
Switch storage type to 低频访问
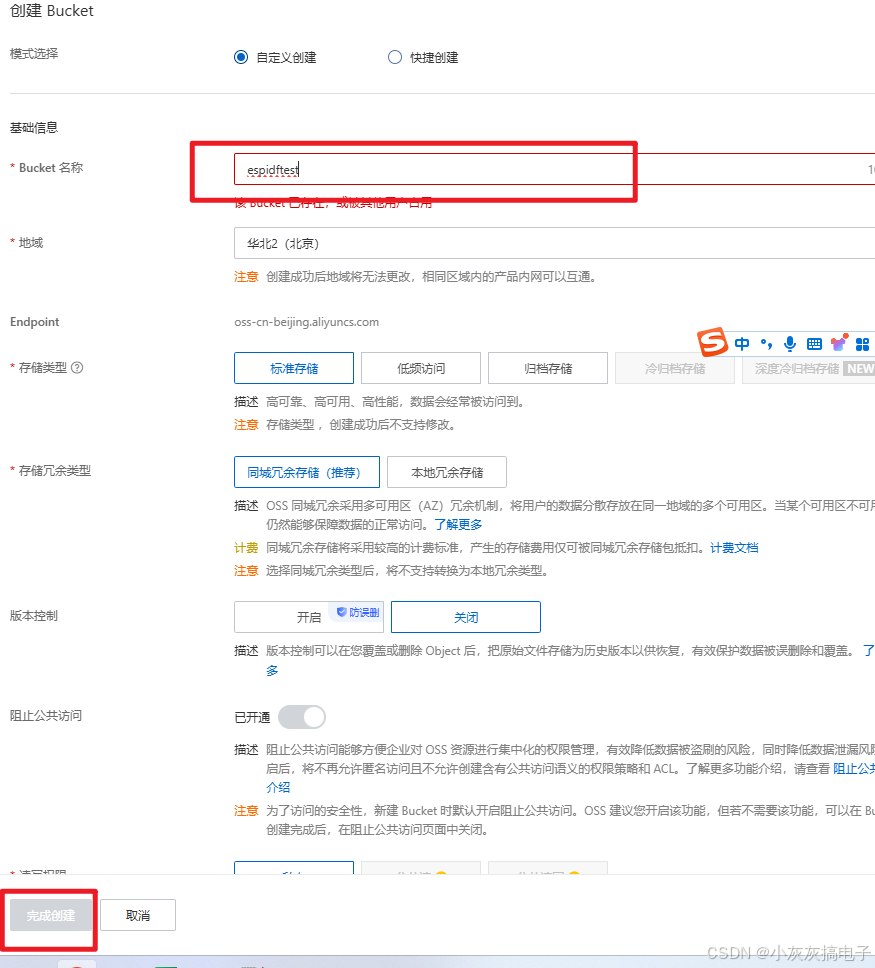(420, 368)
